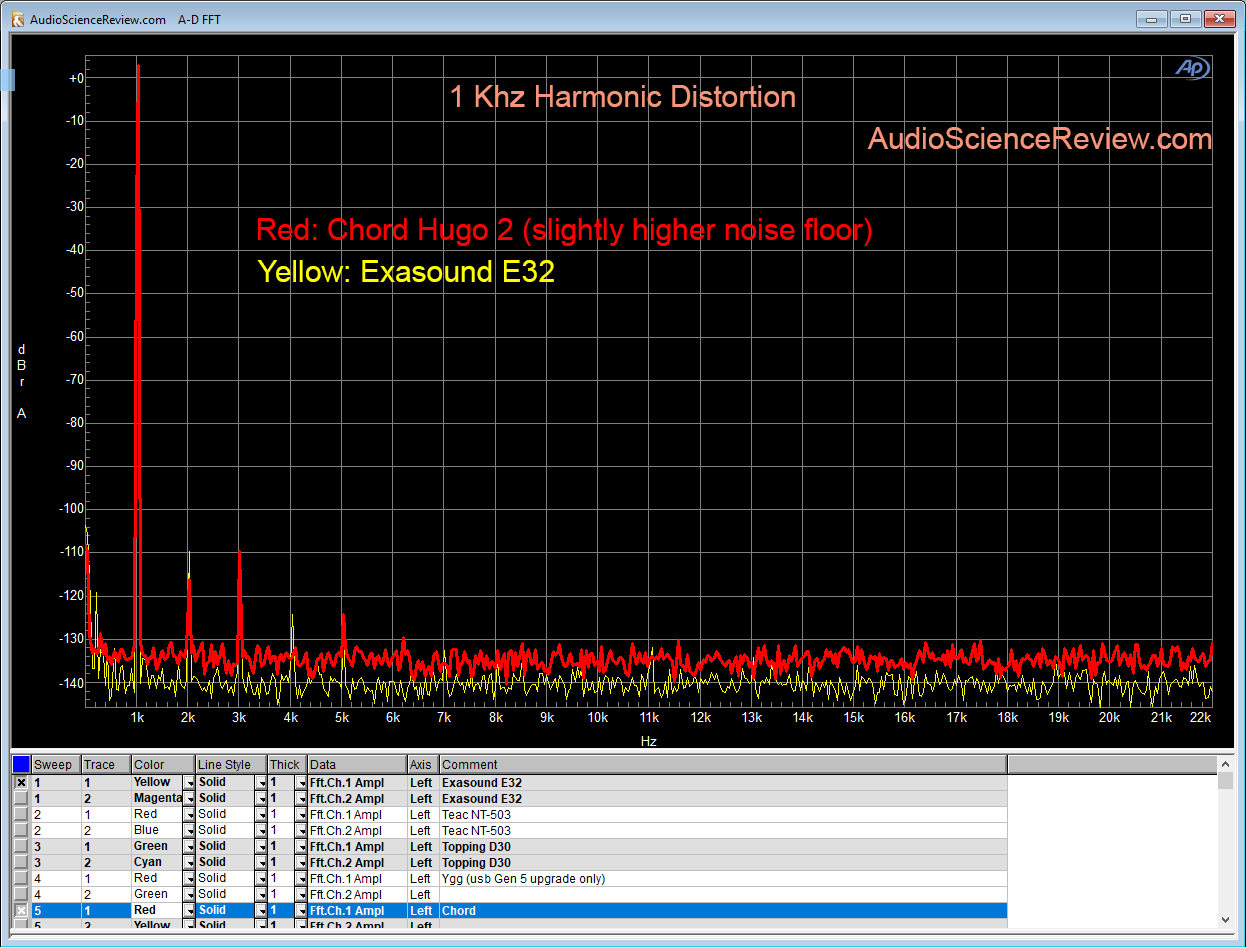Show the Ygg (usb Gen 5 upgrade only) trace

(x=21, y=878)
